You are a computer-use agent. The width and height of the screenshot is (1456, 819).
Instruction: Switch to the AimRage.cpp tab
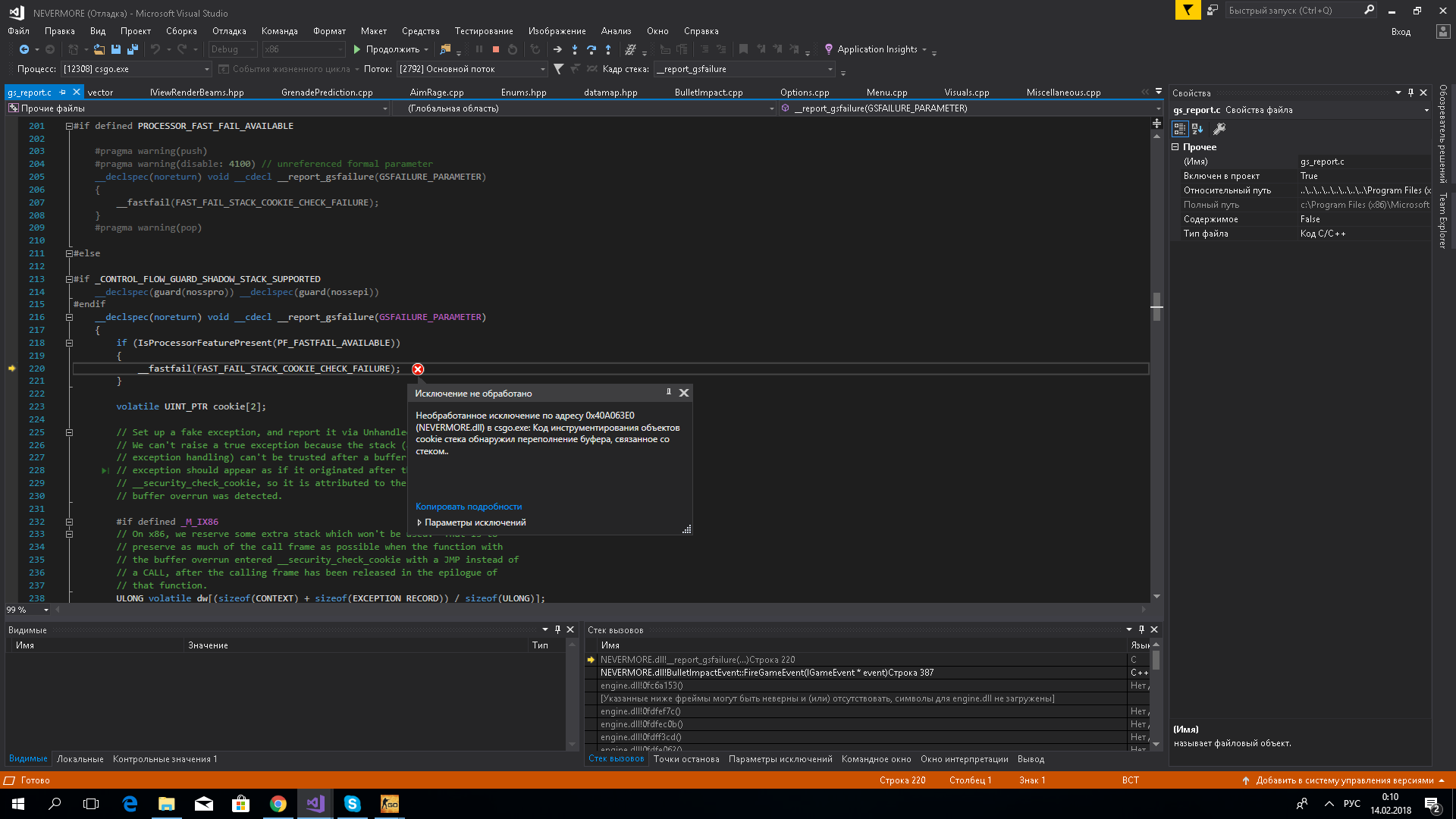436,93
